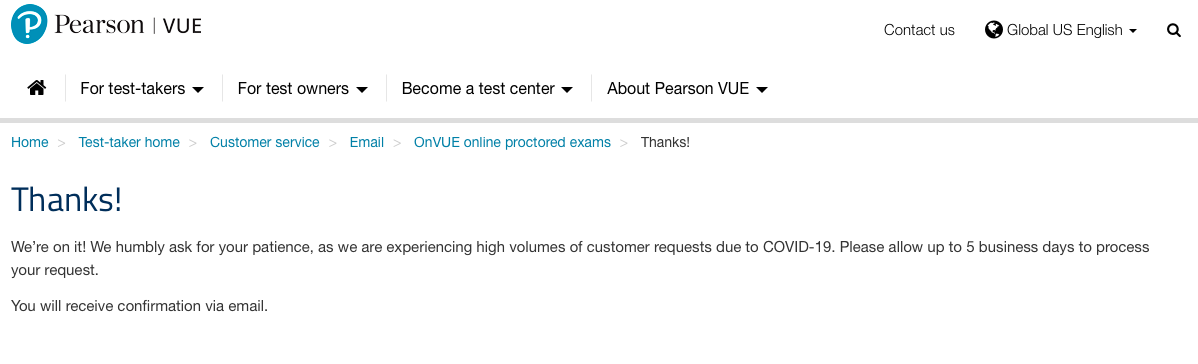
Task: Click the globe language icon
Action: tap(993, 30)
